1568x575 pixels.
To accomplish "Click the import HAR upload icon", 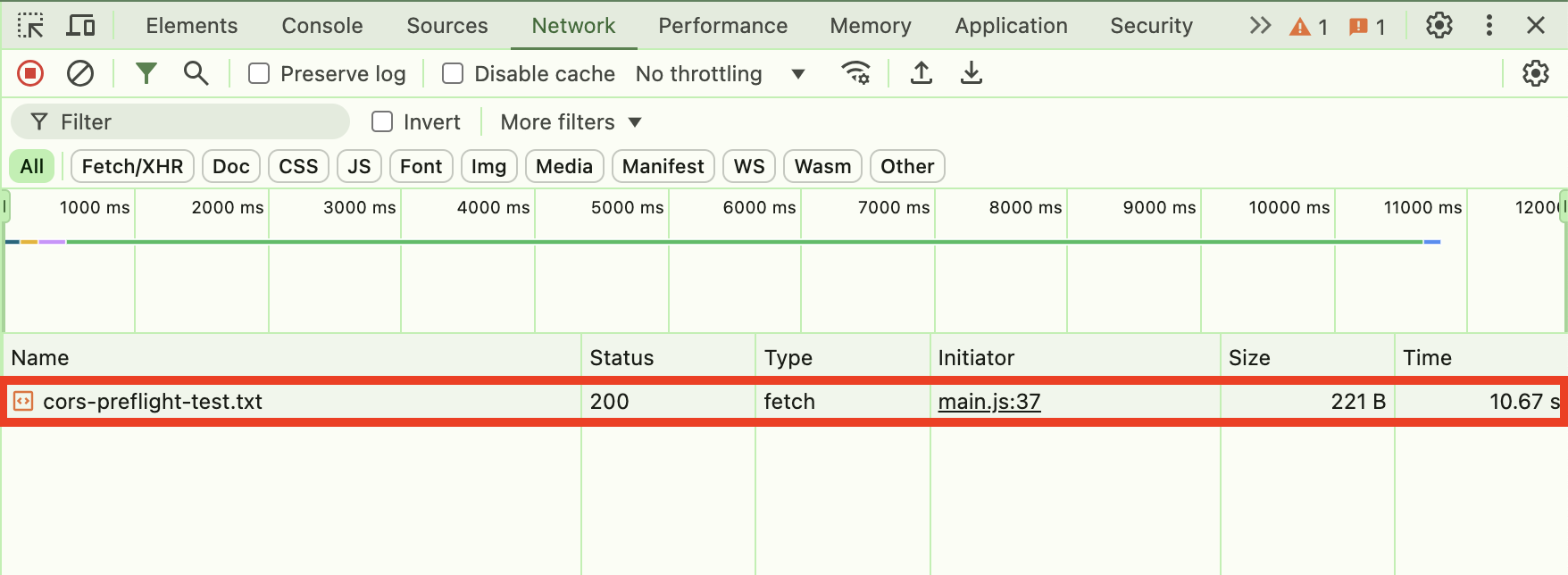I will click(922, 73).
